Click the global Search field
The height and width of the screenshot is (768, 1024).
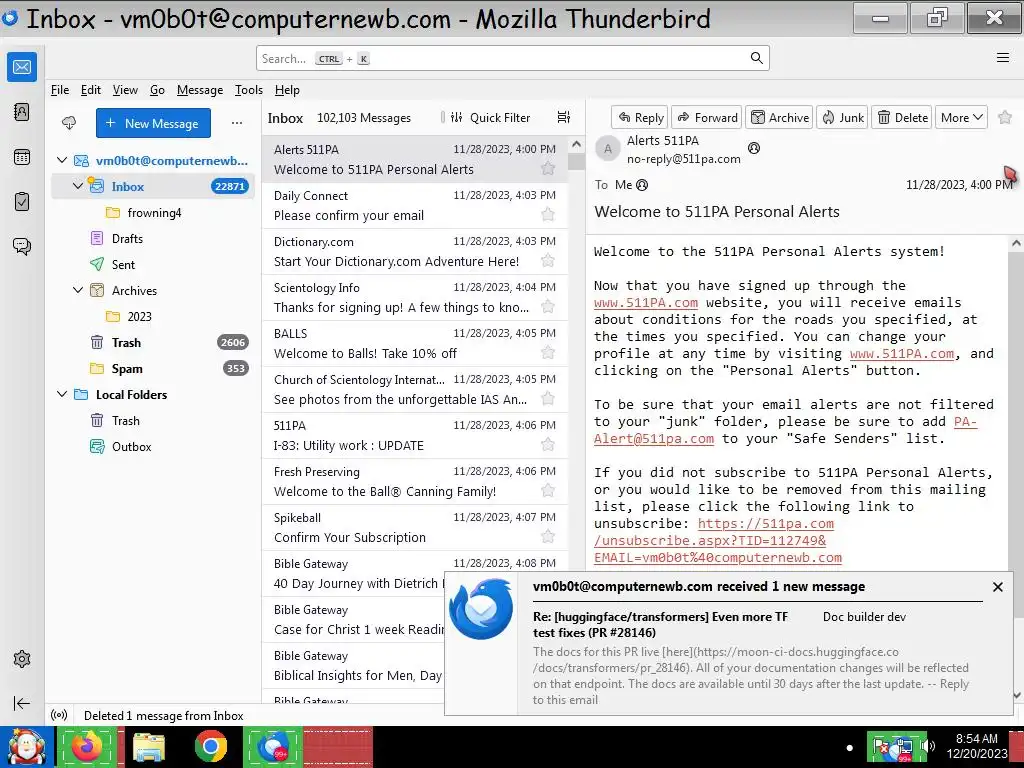513,58
